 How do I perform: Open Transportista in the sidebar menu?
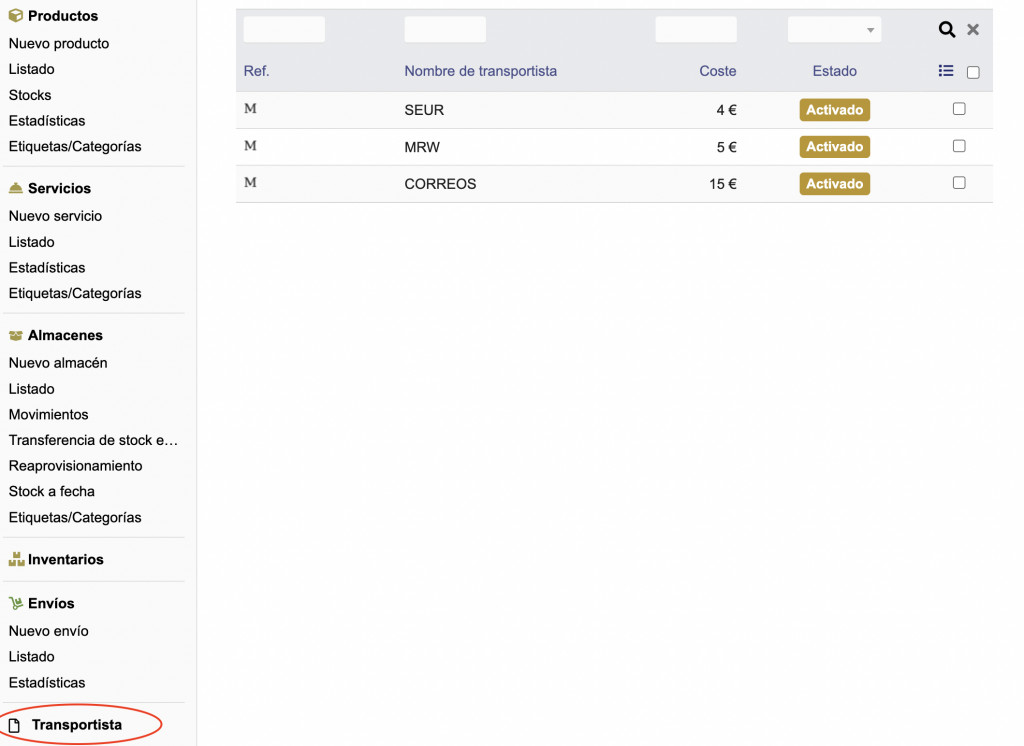click(x=77, y=725)
